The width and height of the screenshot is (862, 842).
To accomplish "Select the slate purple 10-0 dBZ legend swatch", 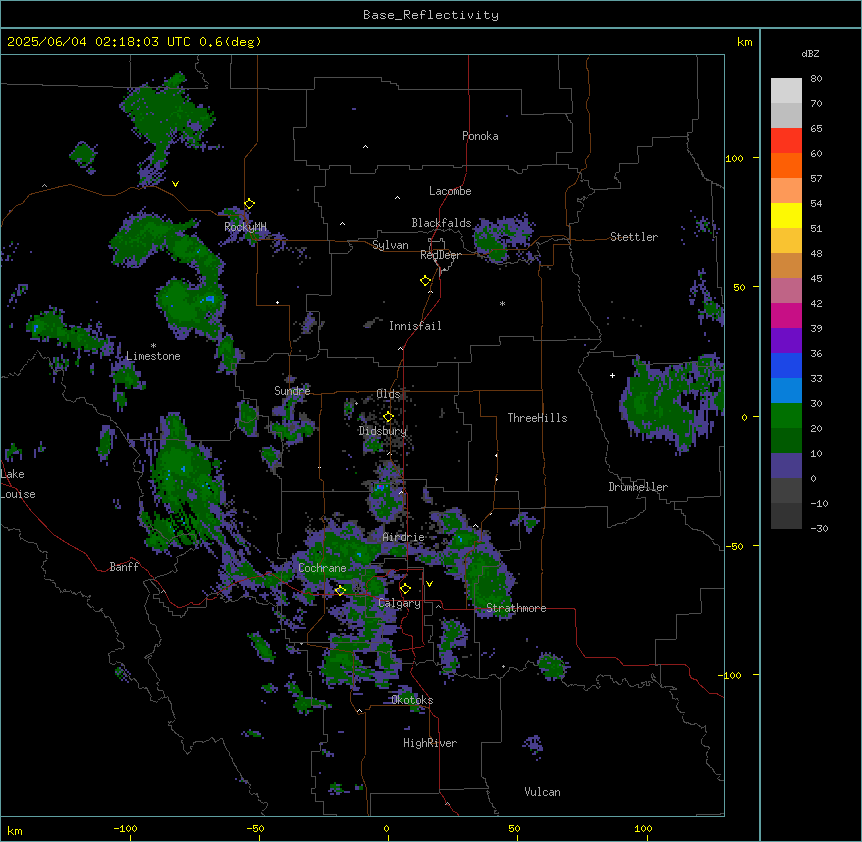I will coord(786,466).
